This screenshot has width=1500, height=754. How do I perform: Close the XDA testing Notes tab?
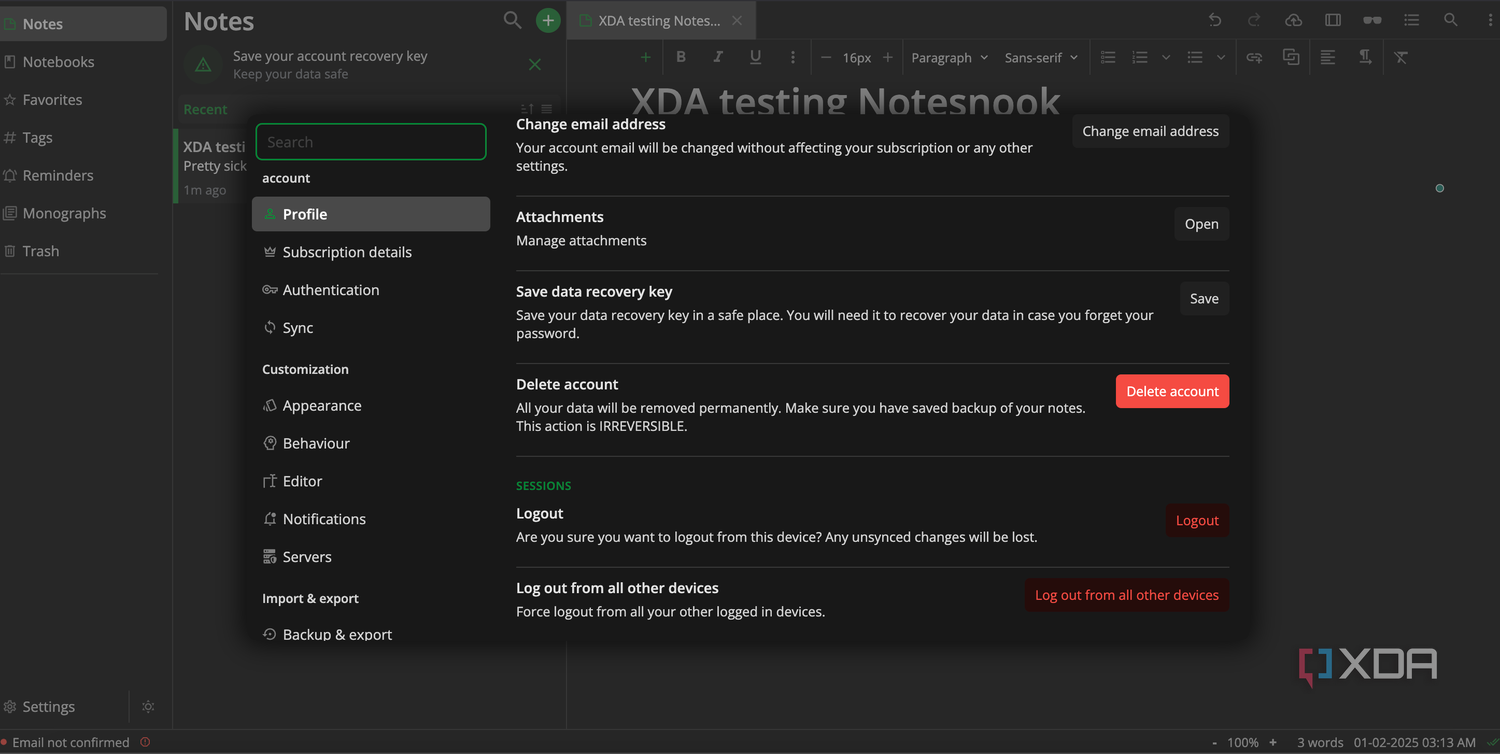737,20
